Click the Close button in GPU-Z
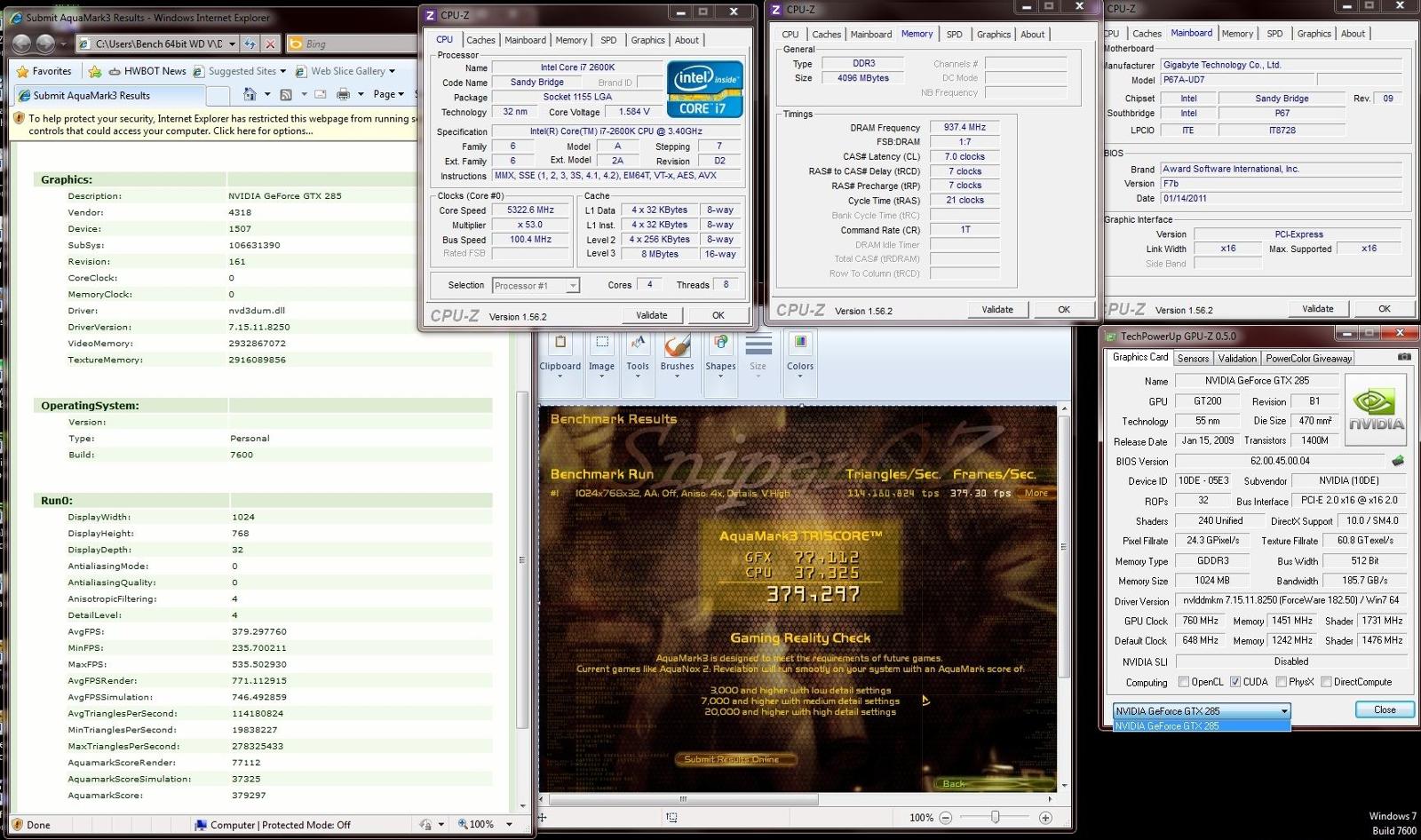The width and height of the screenshot is (1421, 840). coord(1385,709)
